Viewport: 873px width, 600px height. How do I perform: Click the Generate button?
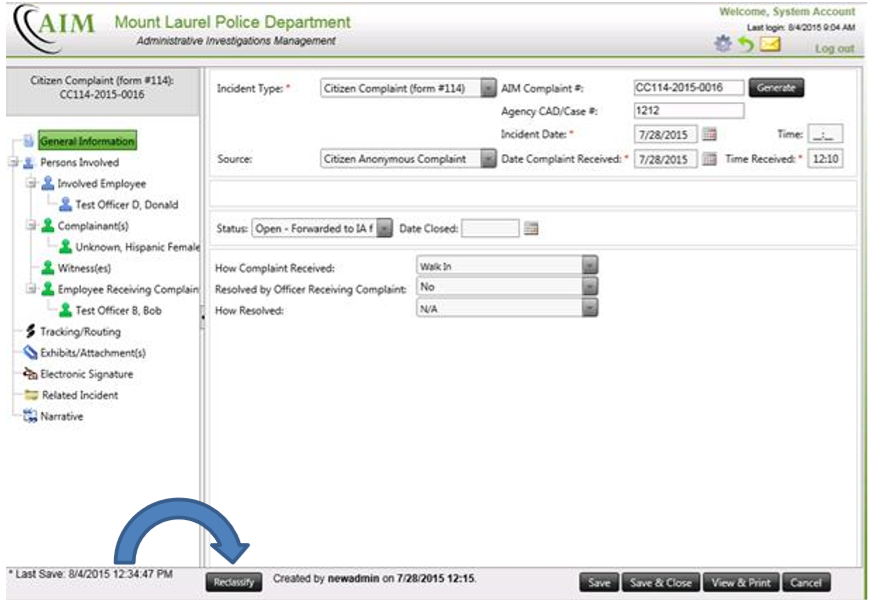[x=776, y=88]
